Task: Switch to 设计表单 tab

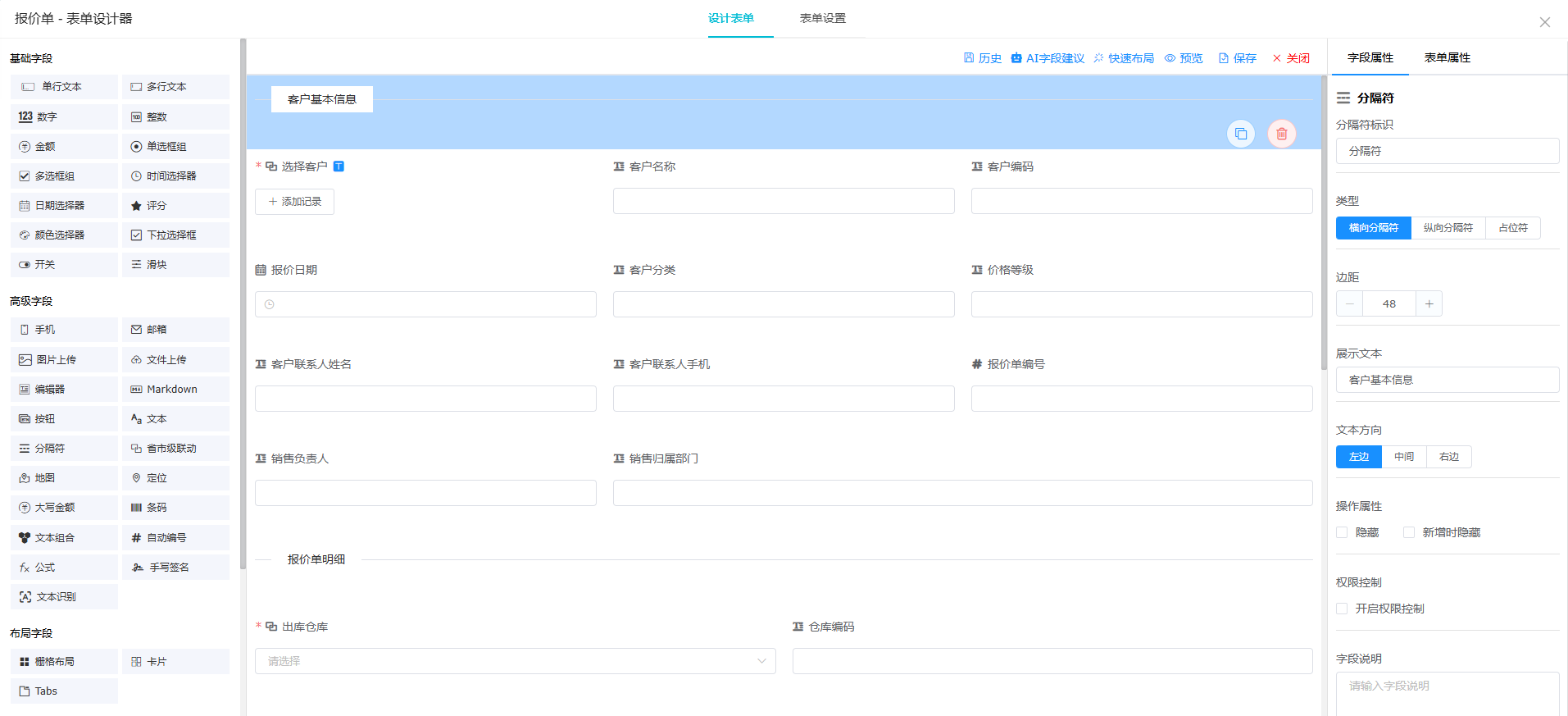Action: pos(731,18)
